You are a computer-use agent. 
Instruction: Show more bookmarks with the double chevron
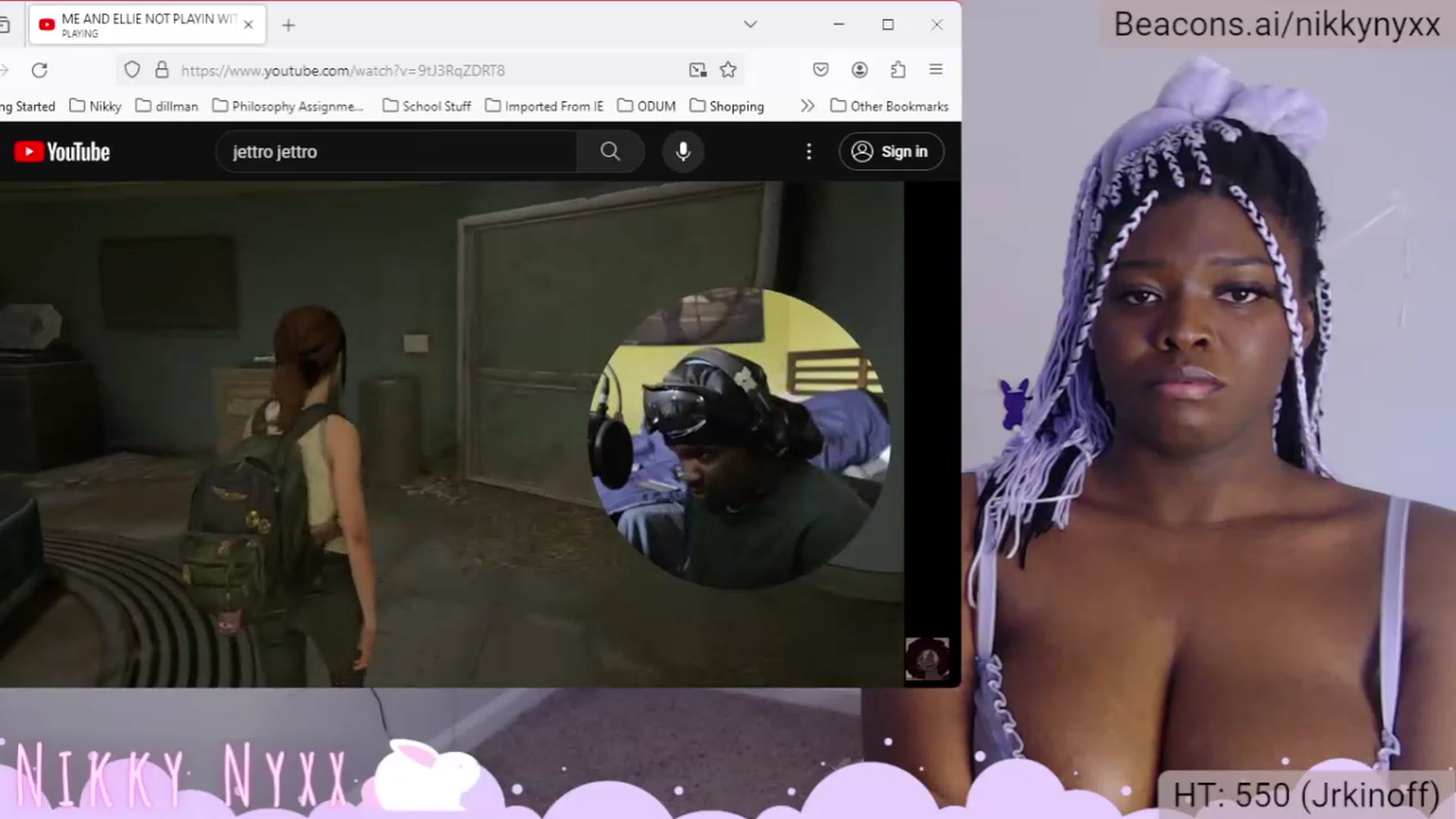[x=808, y=106]
